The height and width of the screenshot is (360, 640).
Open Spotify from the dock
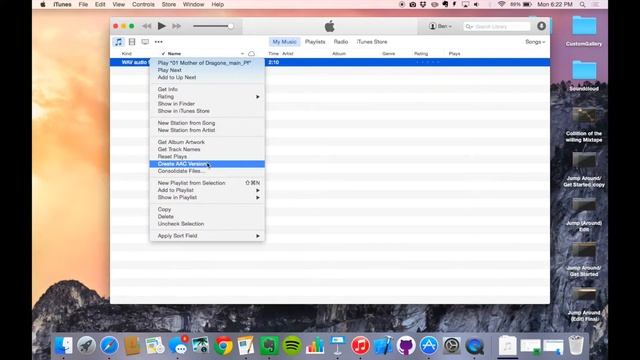click(292, 346)
